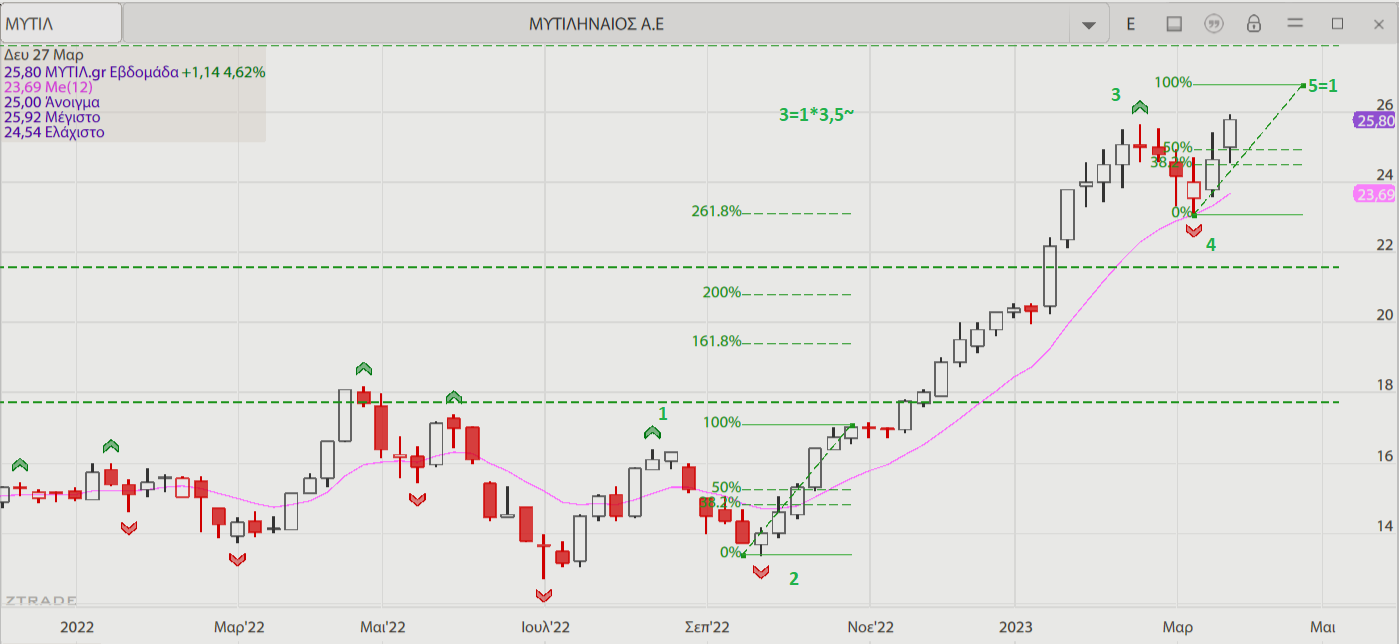Click the "Δευ 27 Μαρ" date text
The width and height of the screenshot is (1399, 644).
(44, 55)
